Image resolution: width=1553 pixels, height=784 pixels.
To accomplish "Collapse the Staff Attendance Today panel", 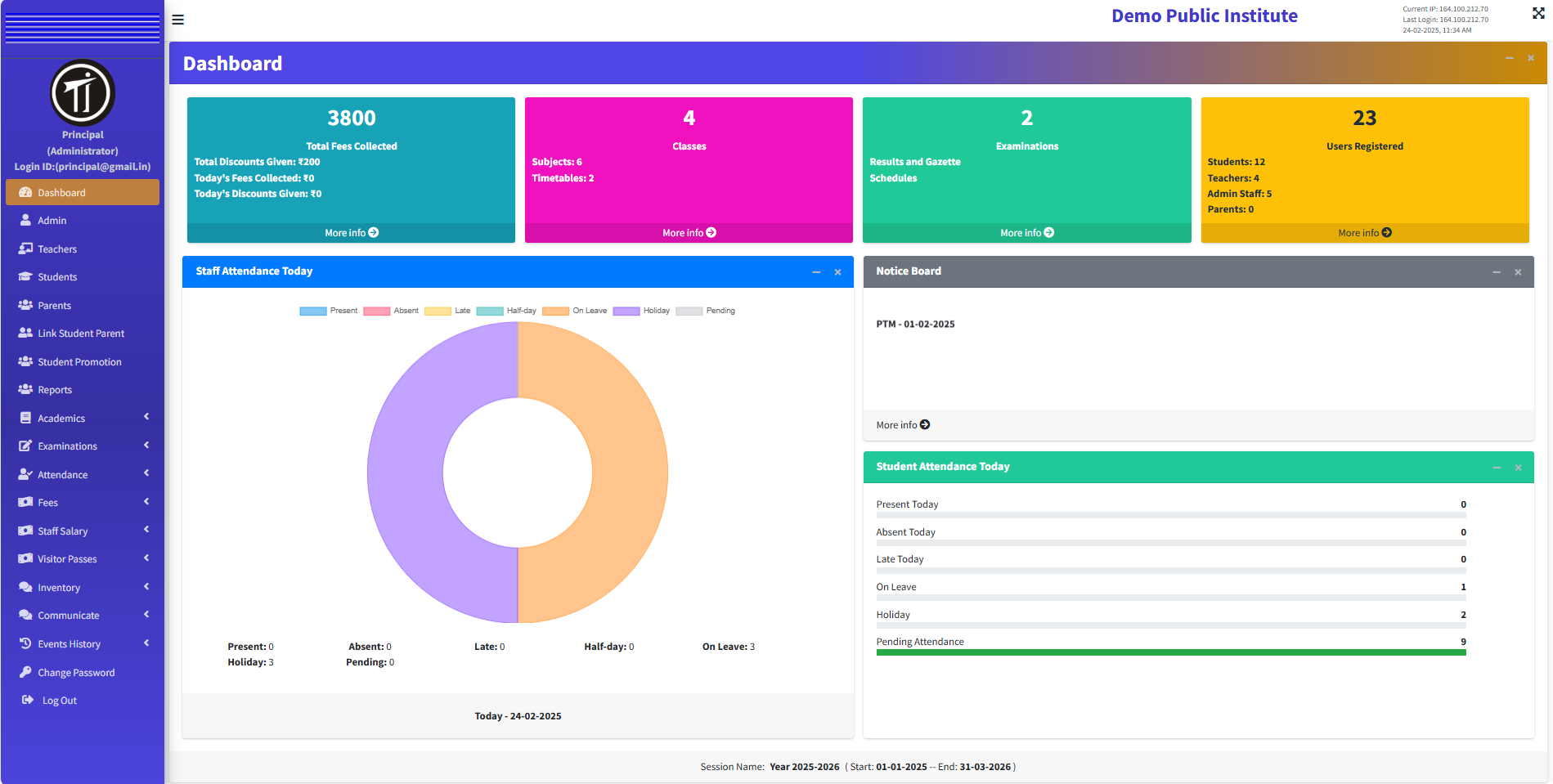I will point(816,272).
